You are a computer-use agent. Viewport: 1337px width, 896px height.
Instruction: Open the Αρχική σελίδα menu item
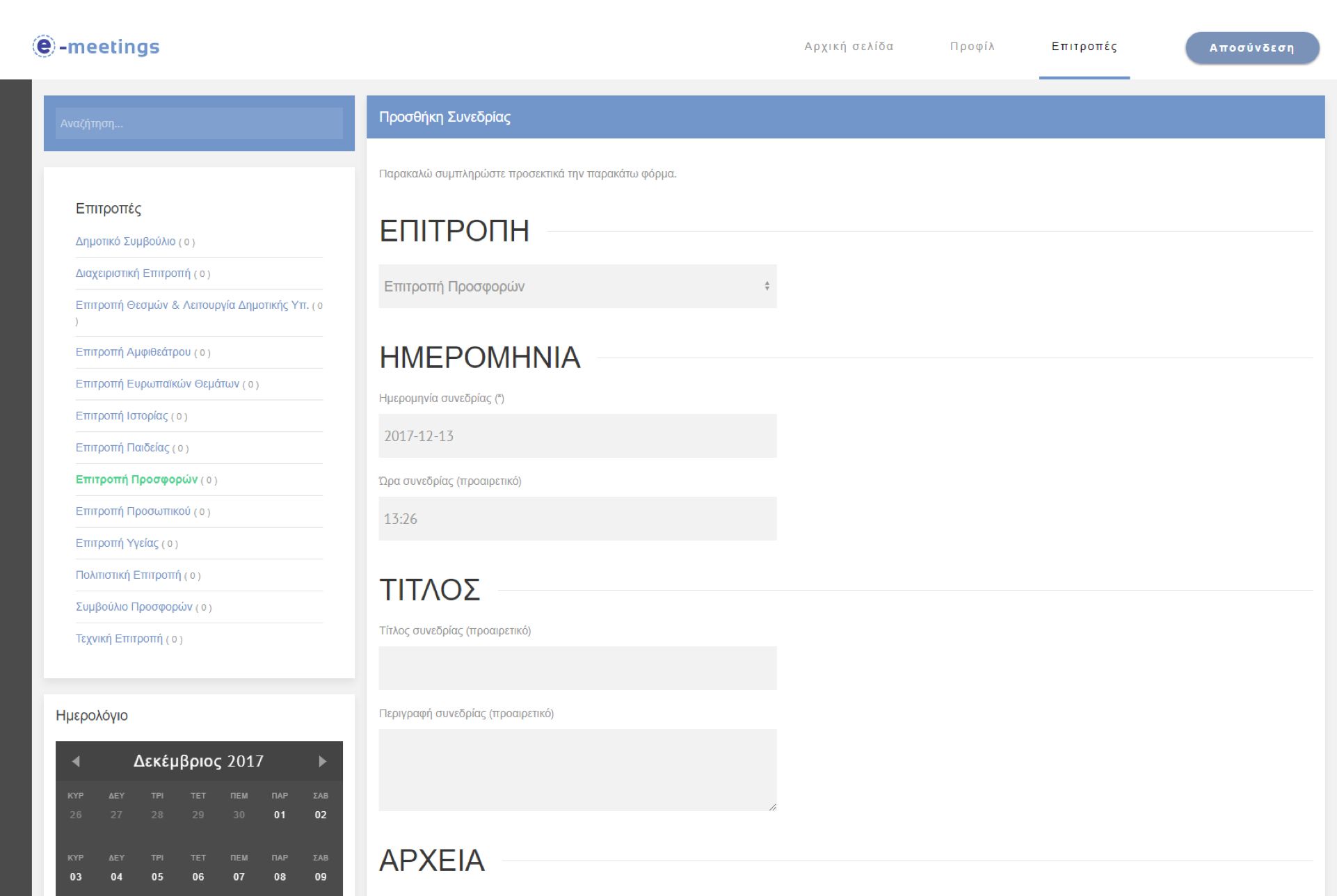pyautogui.click(x=848, y=47)
